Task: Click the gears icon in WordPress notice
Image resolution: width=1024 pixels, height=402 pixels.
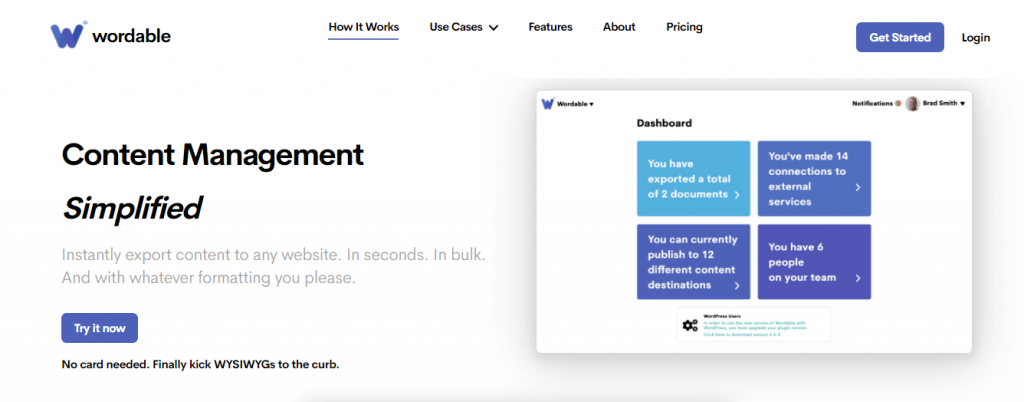Action: tap(689, 325)
